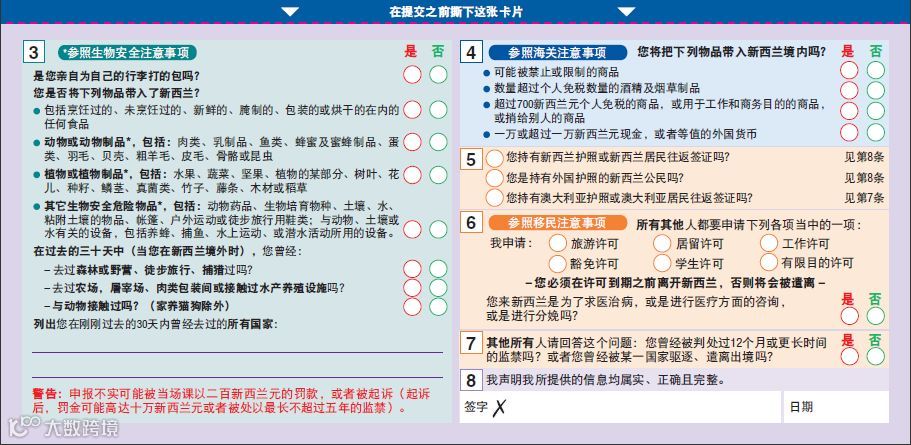Tick 持有外国护照的新西兰公民 circle
This screenshot has width=911, height=445.
(494, 177)
